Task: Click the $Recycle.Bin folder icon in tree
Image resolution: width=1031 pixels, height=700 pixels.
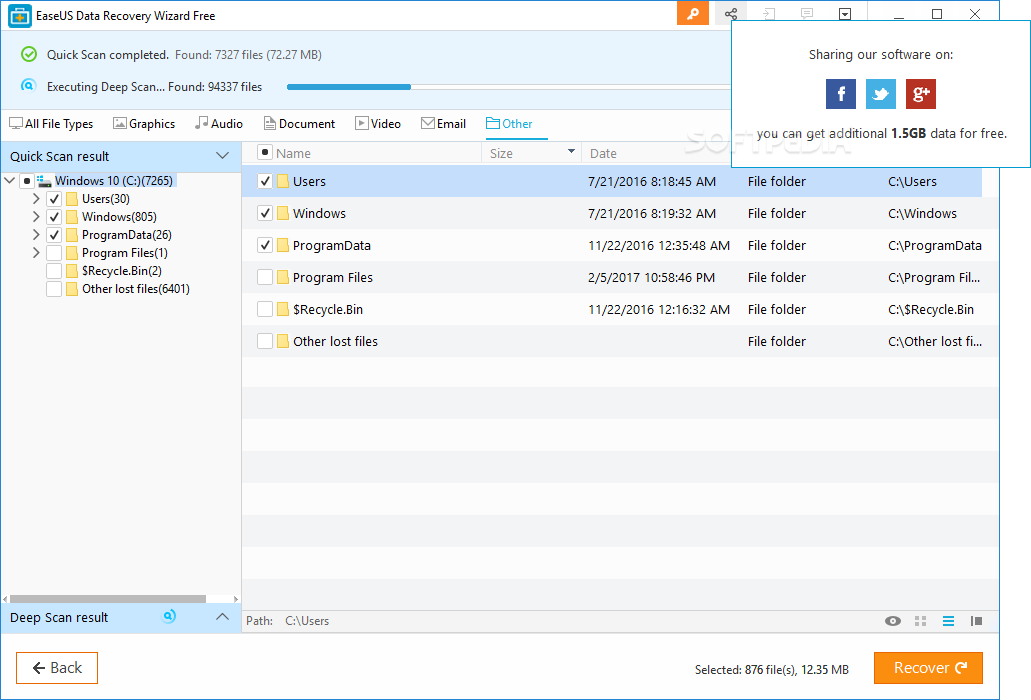Action: click(x=72, y=271)
